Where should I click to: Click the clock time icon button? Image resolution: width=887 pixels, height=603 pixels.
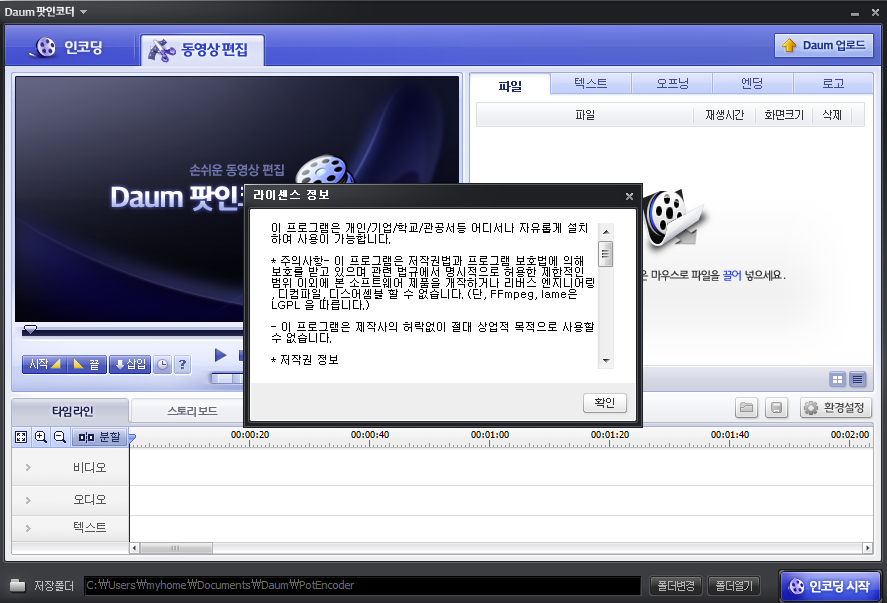(x=162, y=365)
